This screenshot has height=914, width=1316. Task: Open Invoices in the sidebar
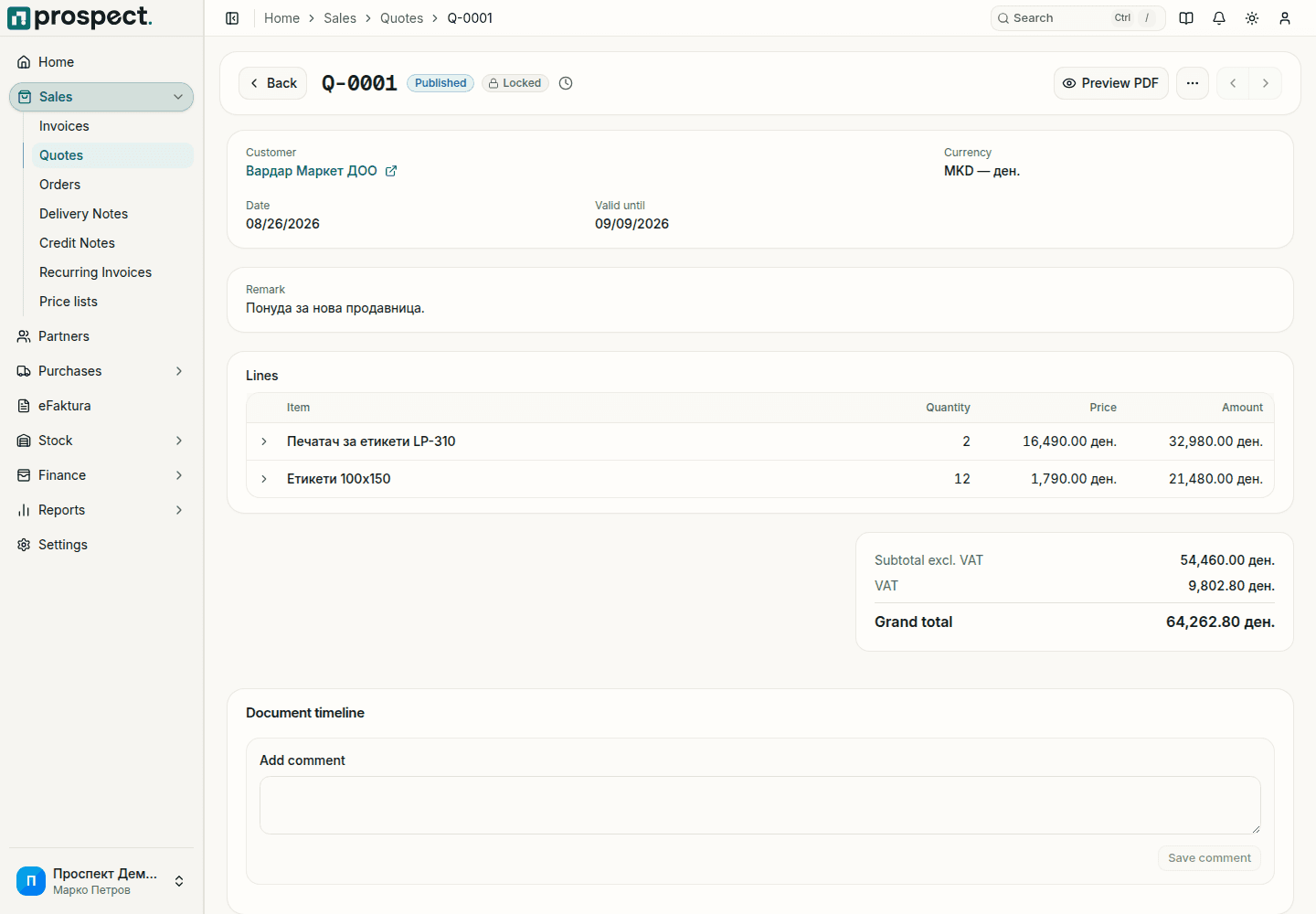(112, 126)
